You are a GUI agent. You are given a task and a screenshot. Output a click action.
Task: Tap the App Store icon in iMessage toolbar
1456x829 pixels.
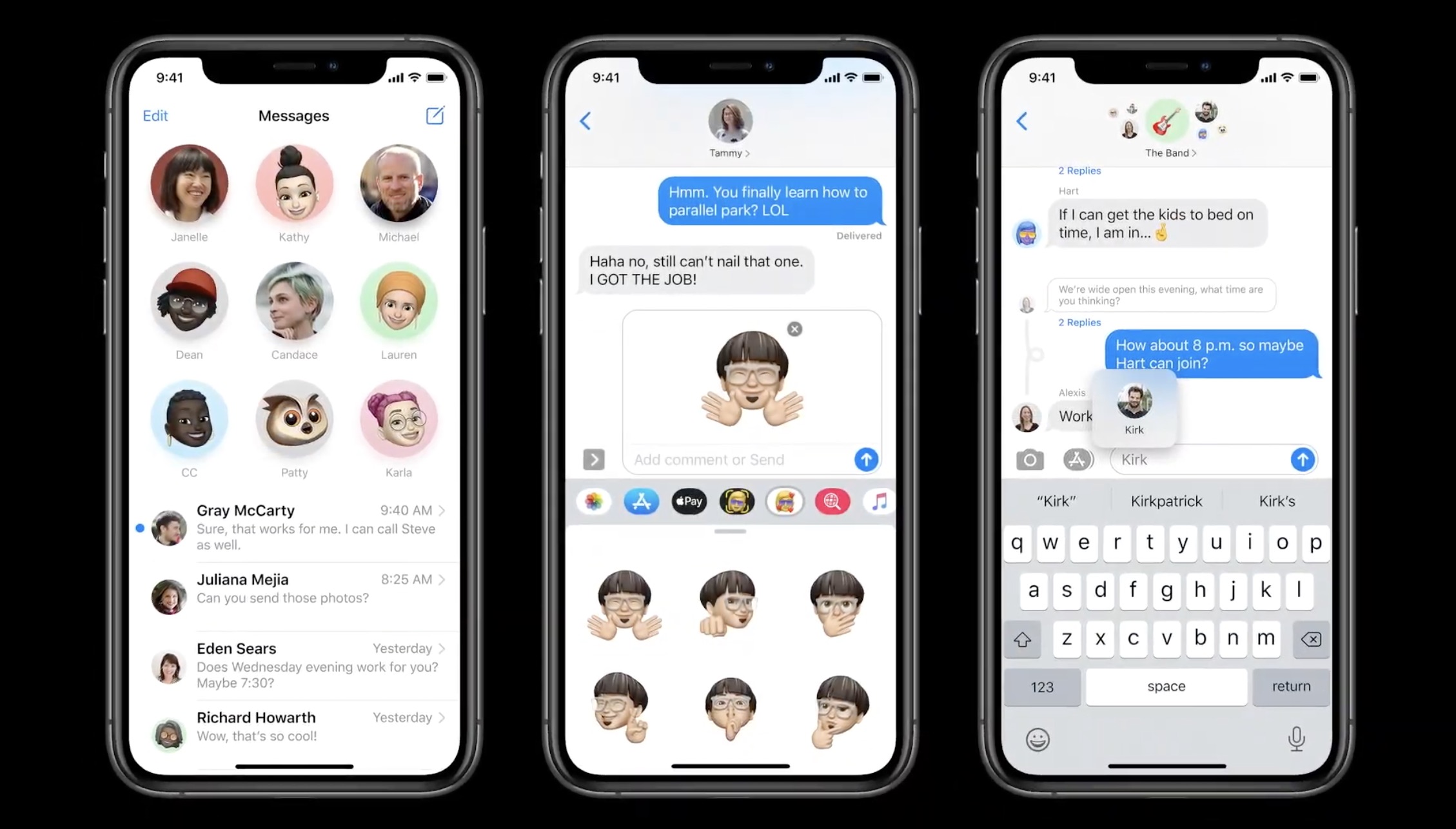click(x=640, y=501)
